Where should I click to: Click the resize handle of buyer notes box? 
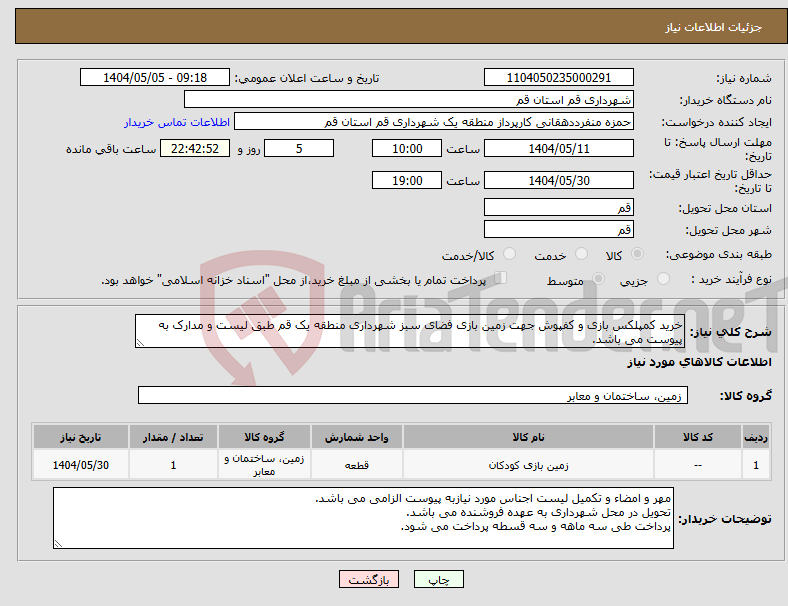coord(58,543)
